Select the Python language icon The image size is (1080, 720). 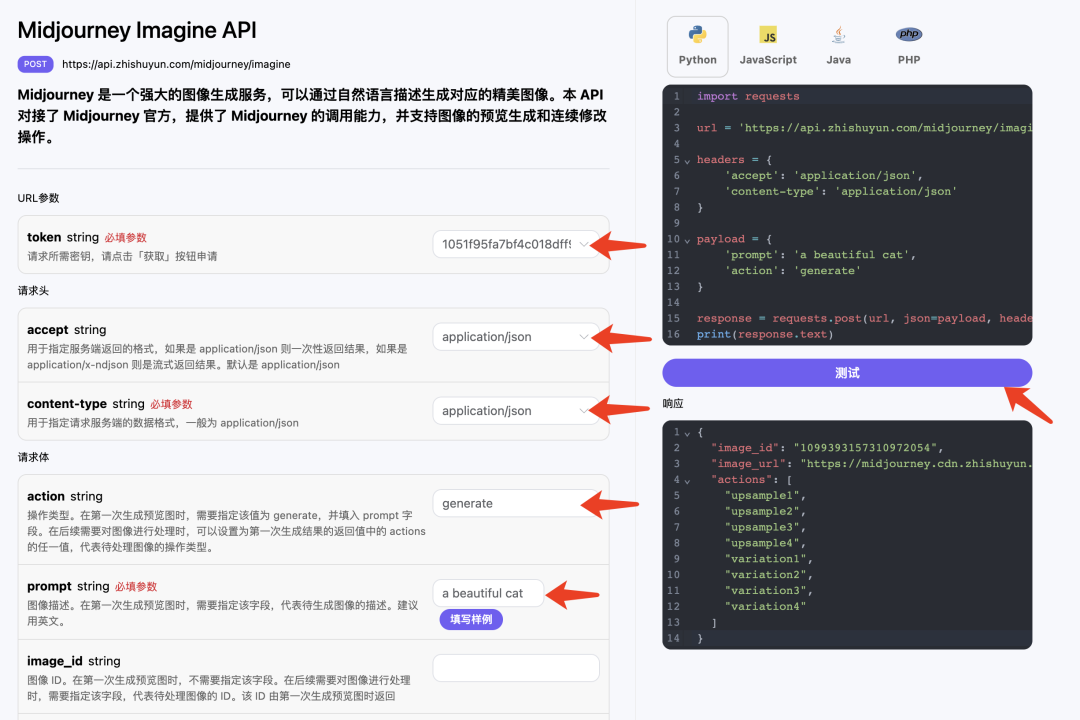pyautogui.click(x=697, y=34)
